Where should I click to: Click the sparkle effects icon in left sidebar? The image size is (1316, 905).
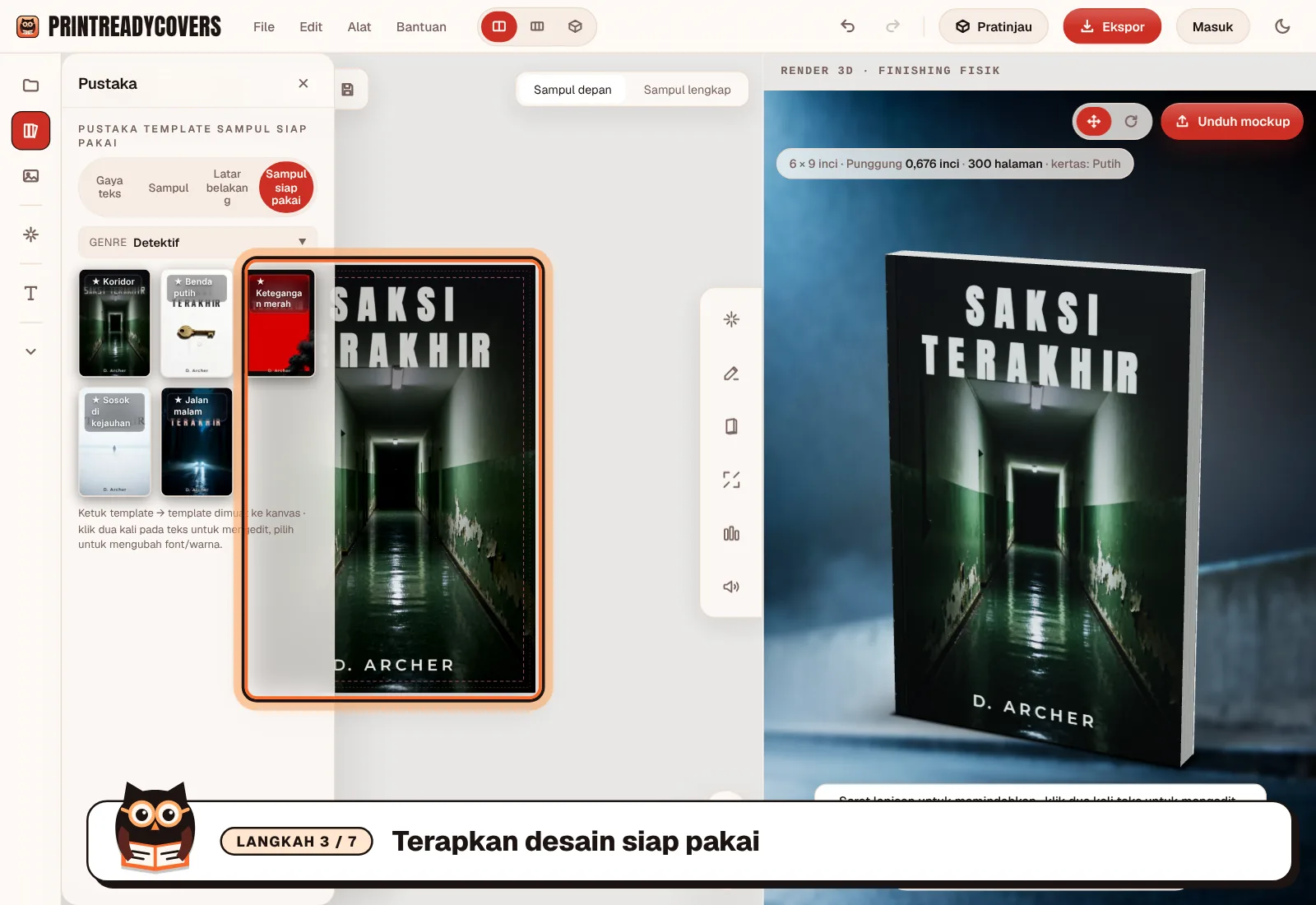30,234
